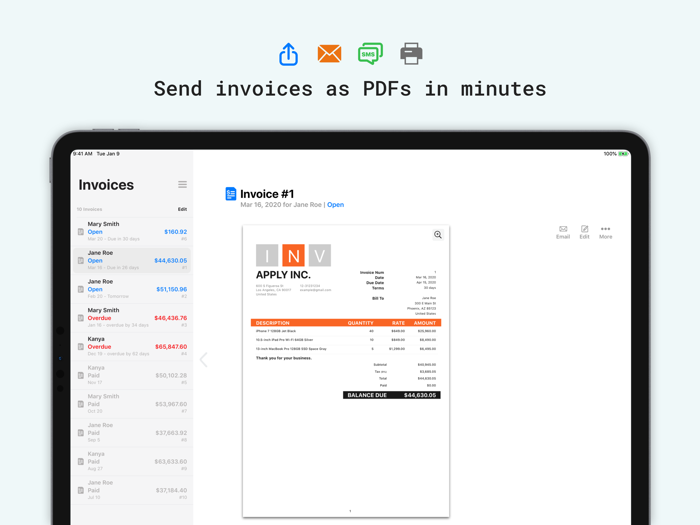Open the More ellipsis menu
The image size is (700, 525).
coord(605,232)
